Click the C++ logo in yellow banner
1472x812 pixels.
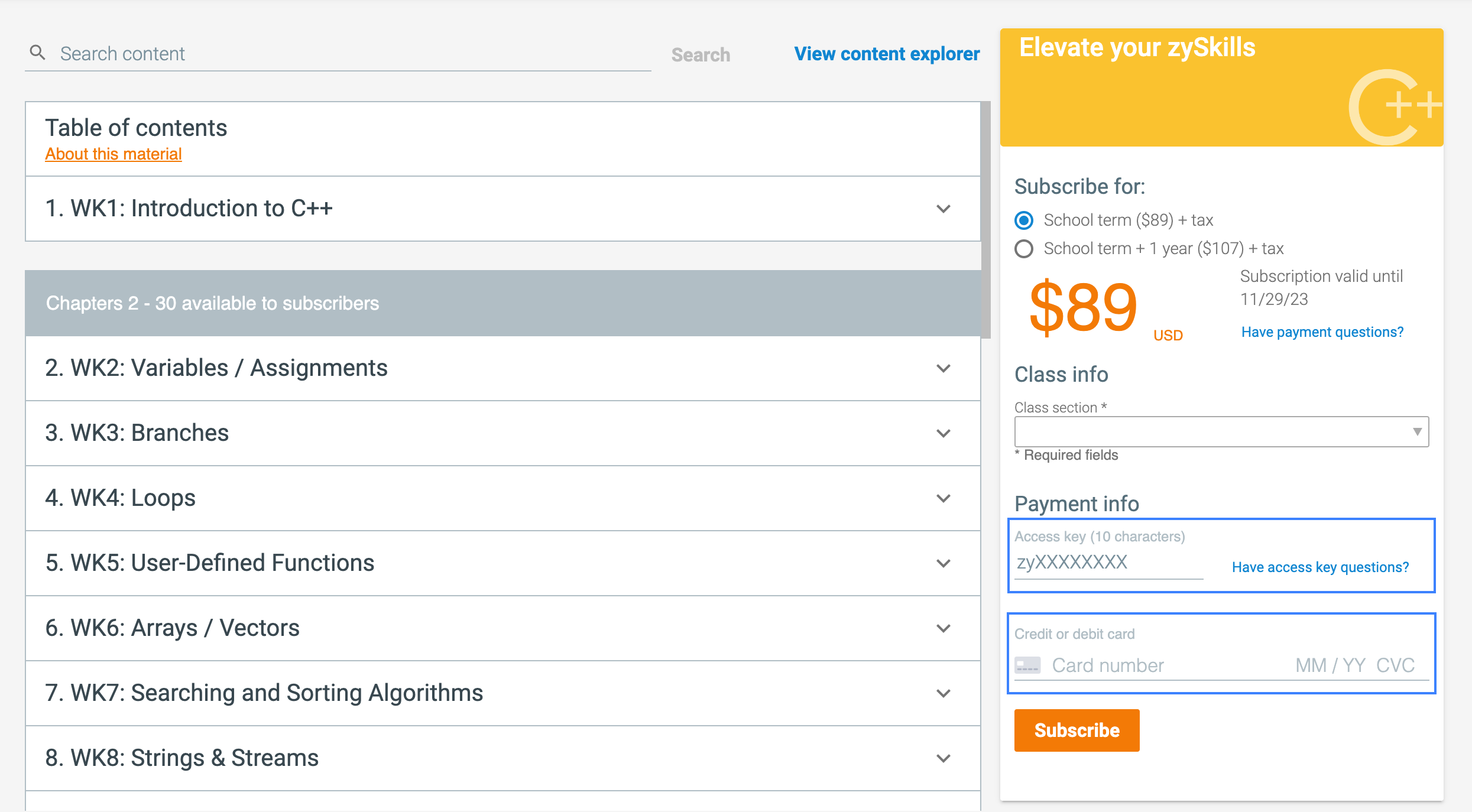tap(1395, 108)
